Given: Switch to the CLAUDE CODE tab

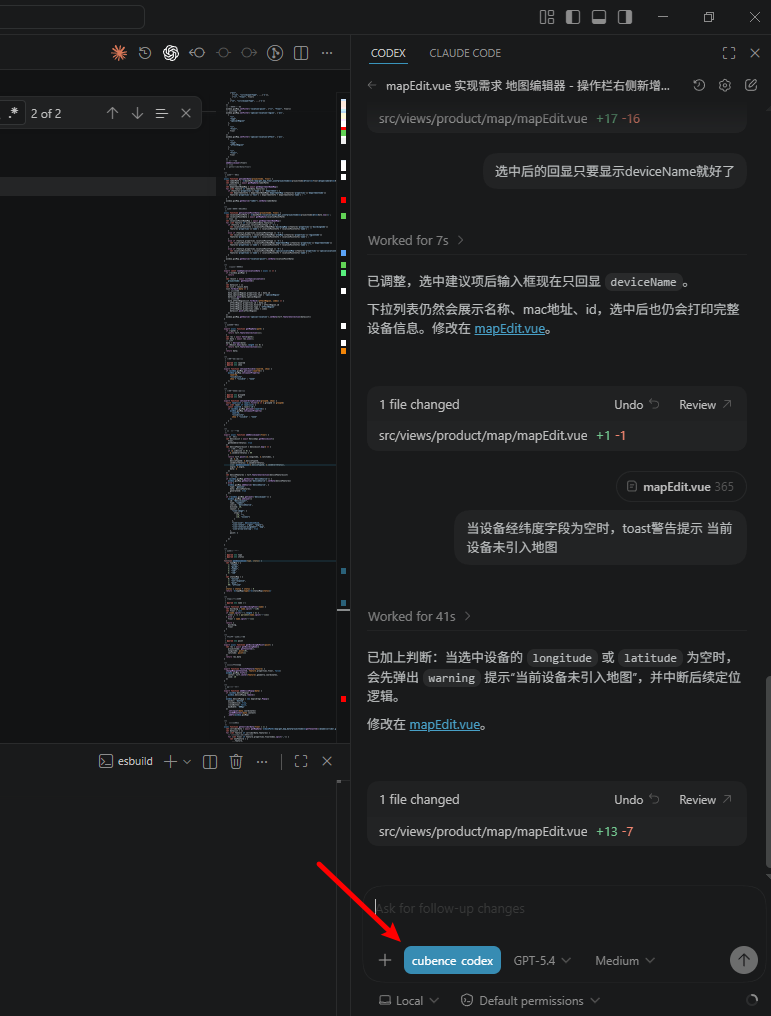Looking at the screenshot, I should pos(465,53).
